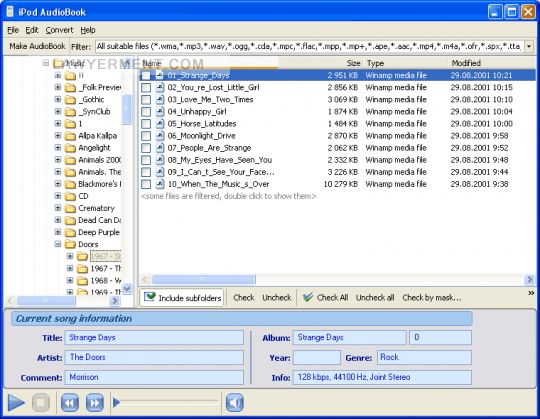540x419 pixels.
Task: Click the 08_My_Eyes_Have_Seen_You file icon
Action: pos(159,160)
